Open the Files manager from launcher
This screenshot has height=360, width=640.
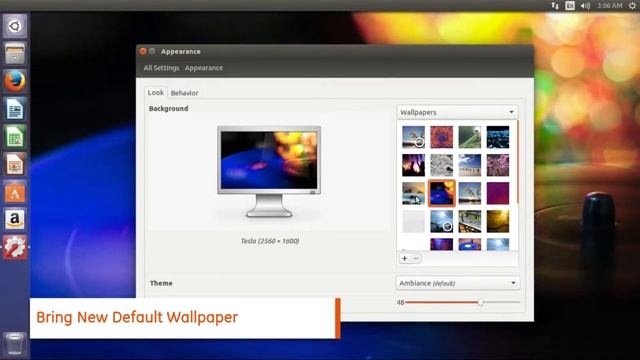pos(15,54)
